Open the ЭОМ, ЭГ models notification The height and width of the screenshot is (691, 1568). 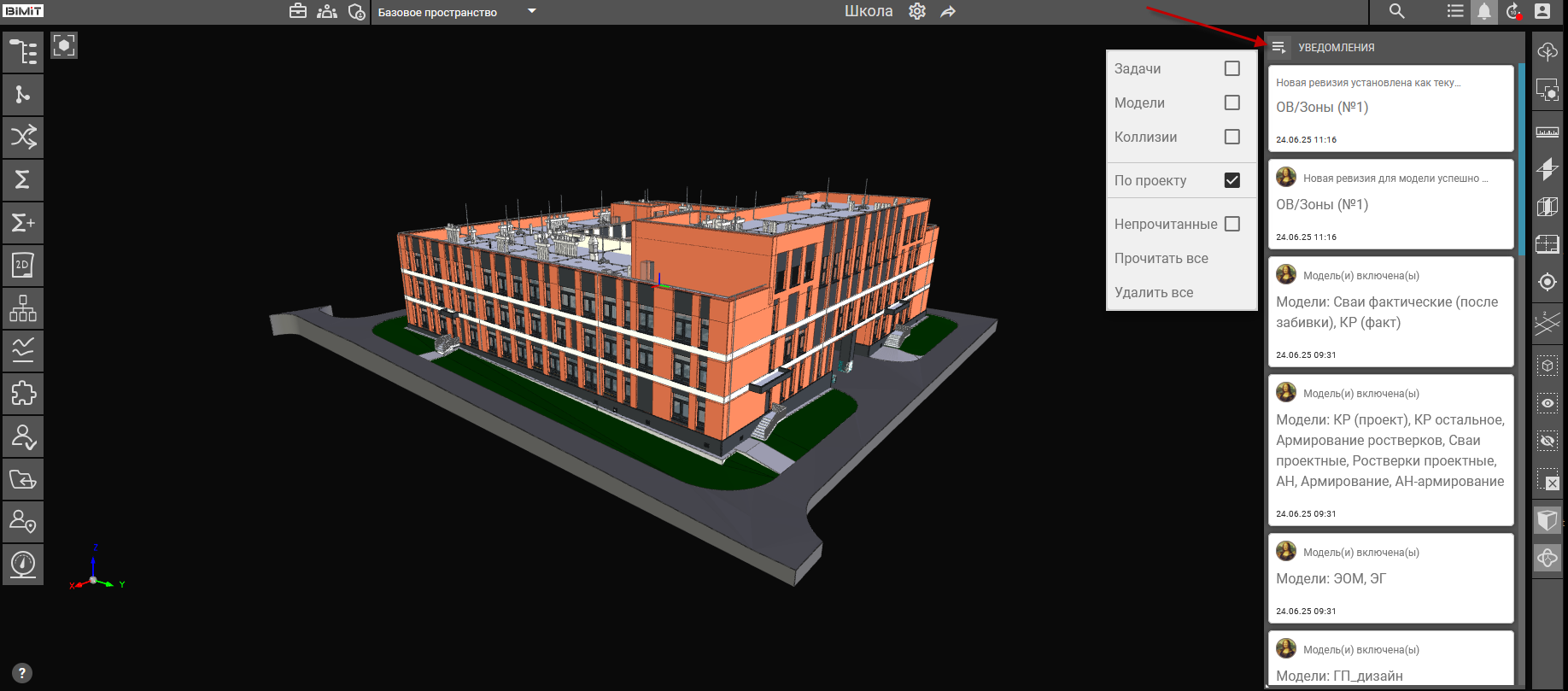click(x=1390, y=578)
